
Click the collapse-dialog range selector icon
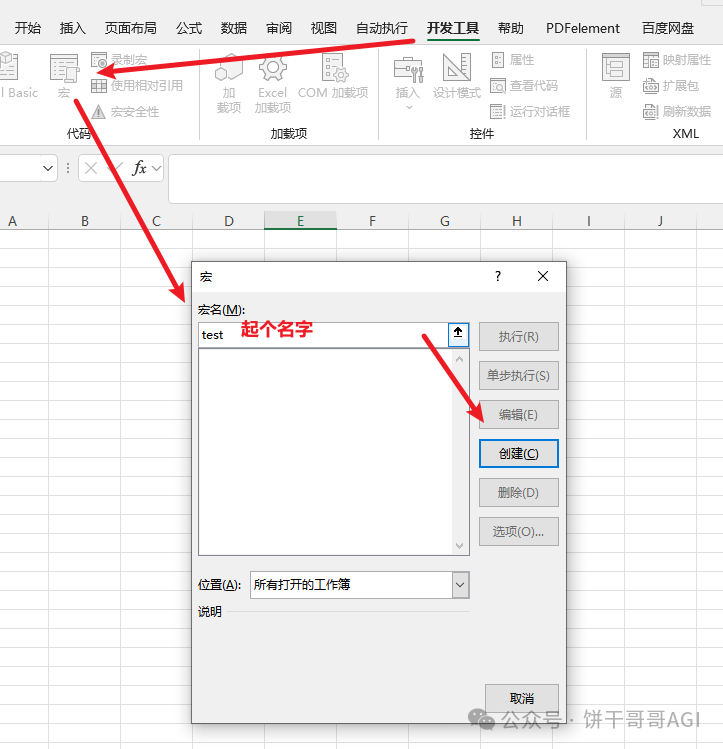(458, 334)
